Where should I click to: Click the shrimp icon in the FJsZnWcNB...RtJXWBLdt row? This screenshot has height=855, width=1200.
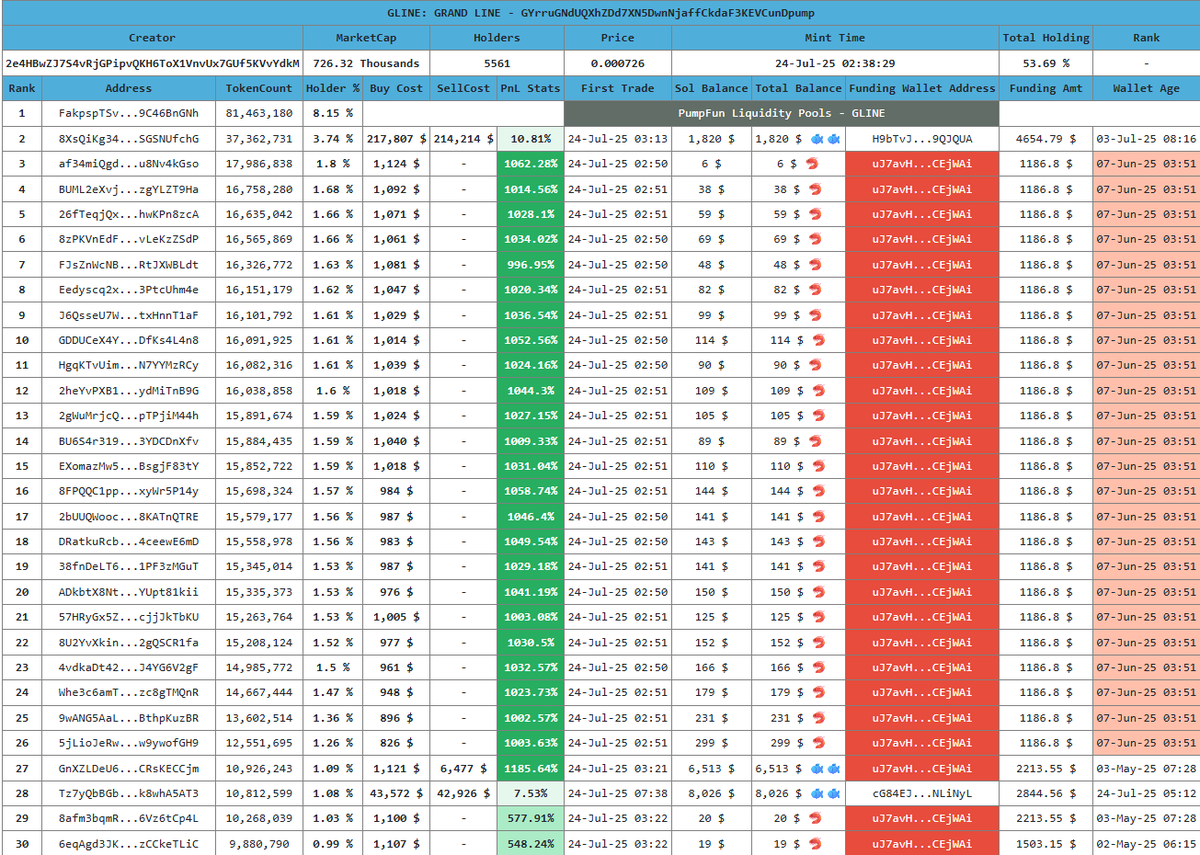point(816,265)
